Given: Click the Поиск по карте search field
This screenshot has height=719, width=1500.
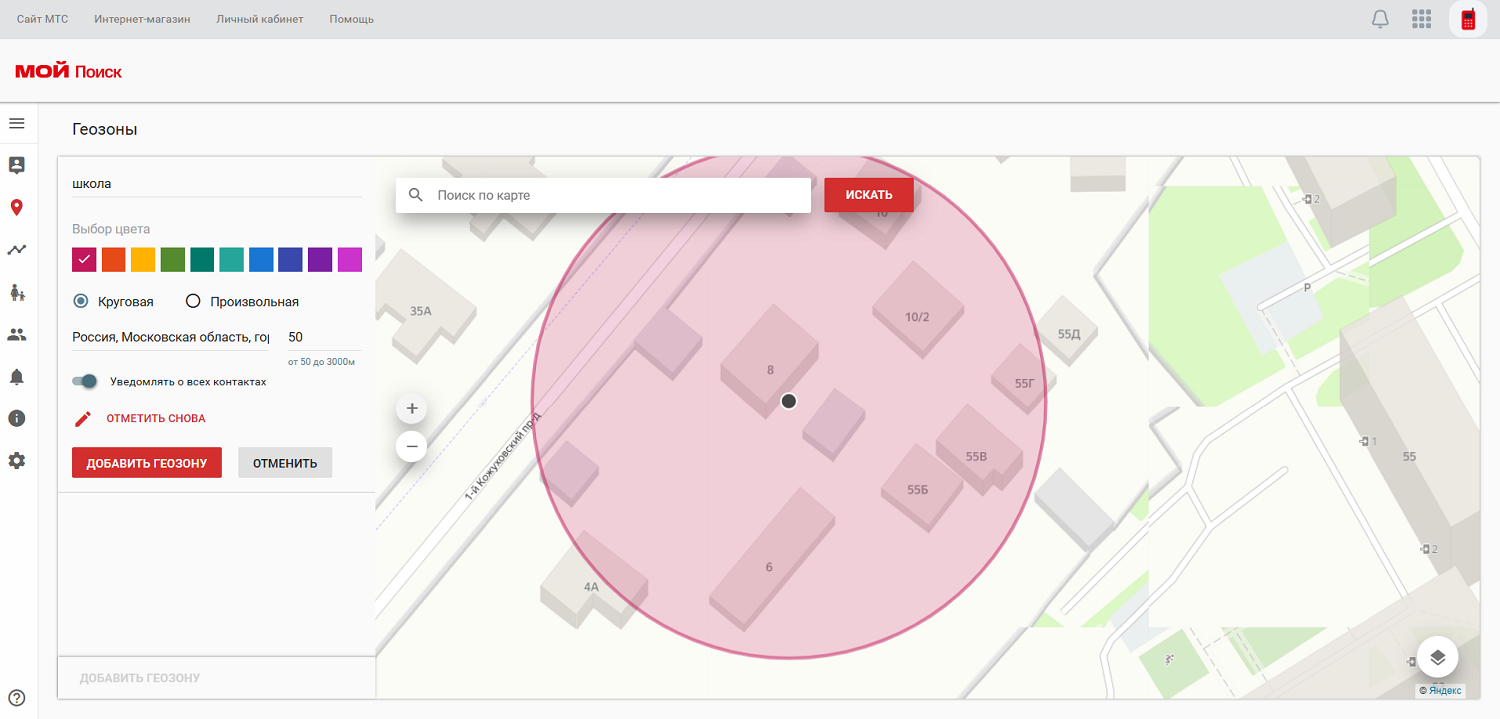Looking at the screenshot, I should 615,195.
